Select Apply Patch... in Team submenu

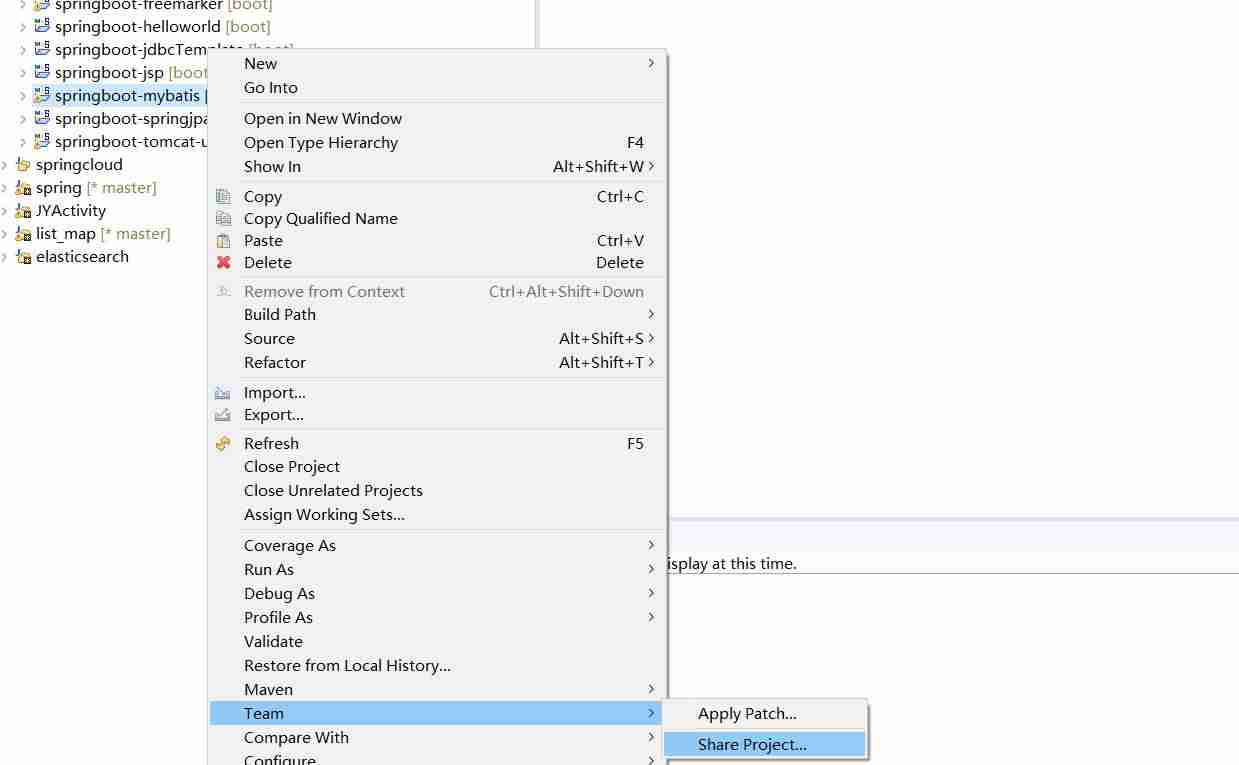click(x=765, y=714)
